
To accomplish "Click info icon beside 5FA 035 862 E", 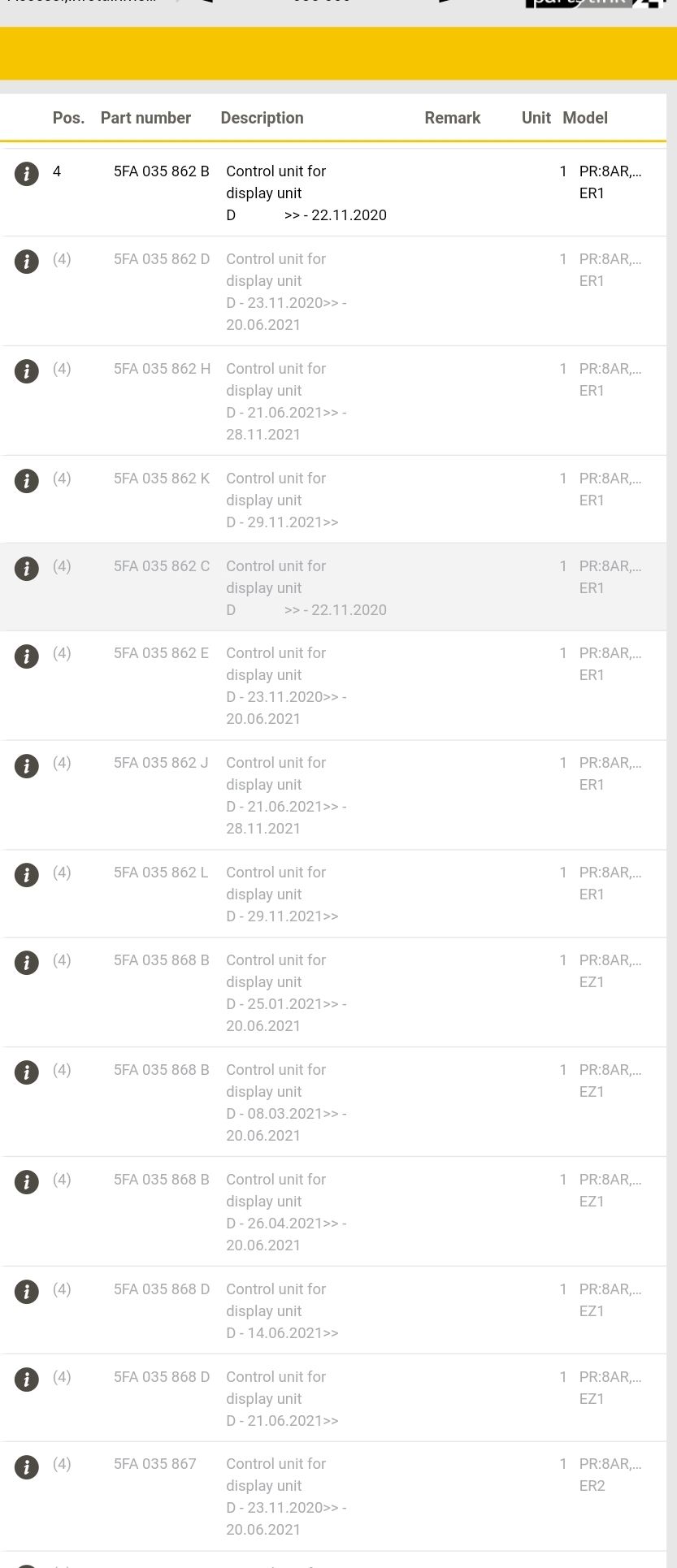I will (27, 655).
